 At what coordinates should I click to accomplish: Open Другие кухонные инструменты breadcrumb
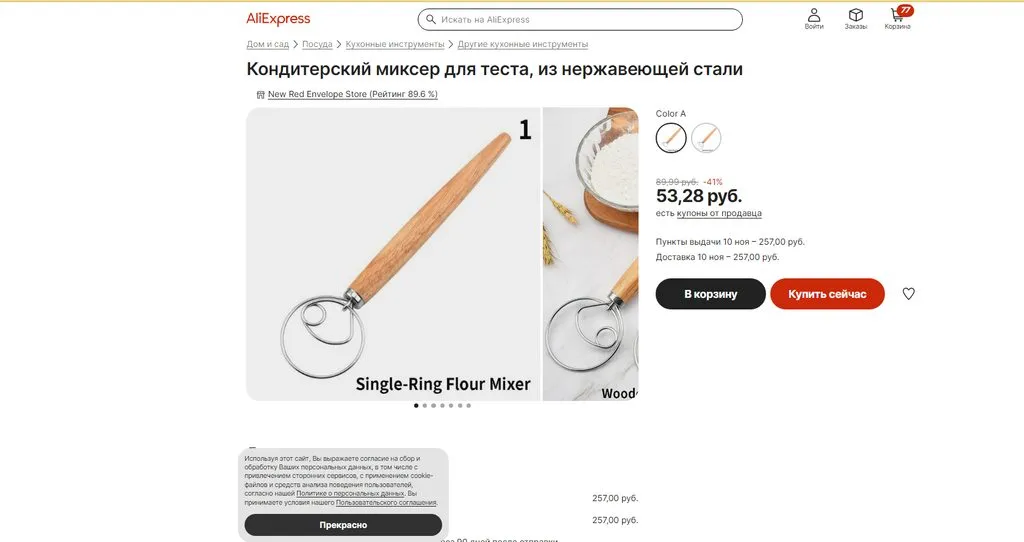[x=522, y=44]
